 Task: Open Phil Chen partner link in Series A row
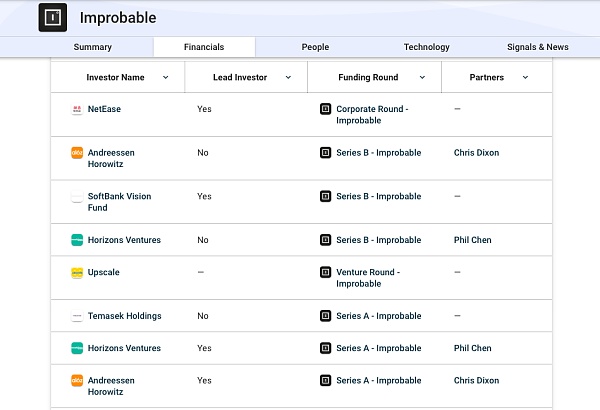click(x=472, y=348)
